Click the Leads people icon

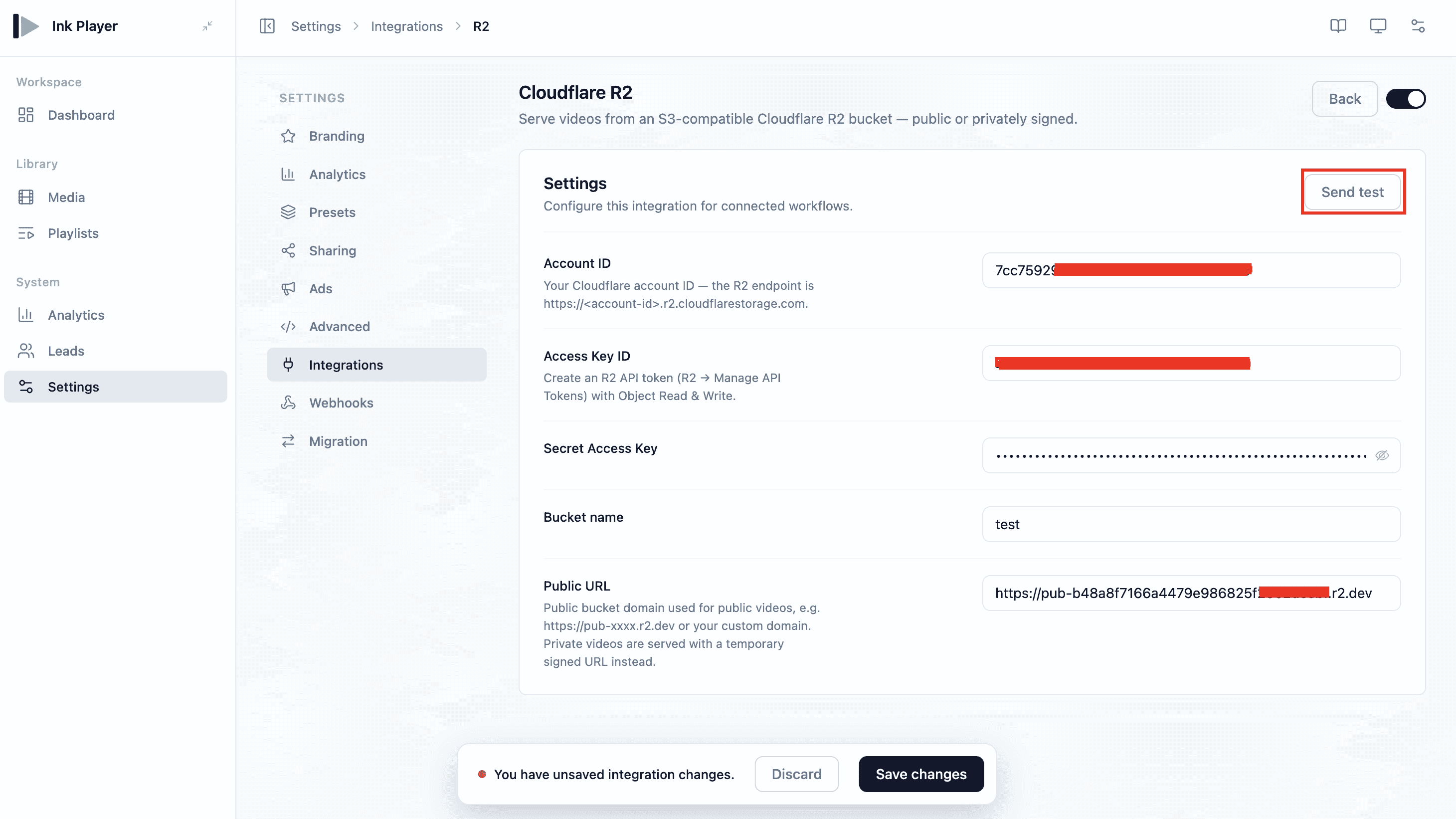(x=26, y=351)
